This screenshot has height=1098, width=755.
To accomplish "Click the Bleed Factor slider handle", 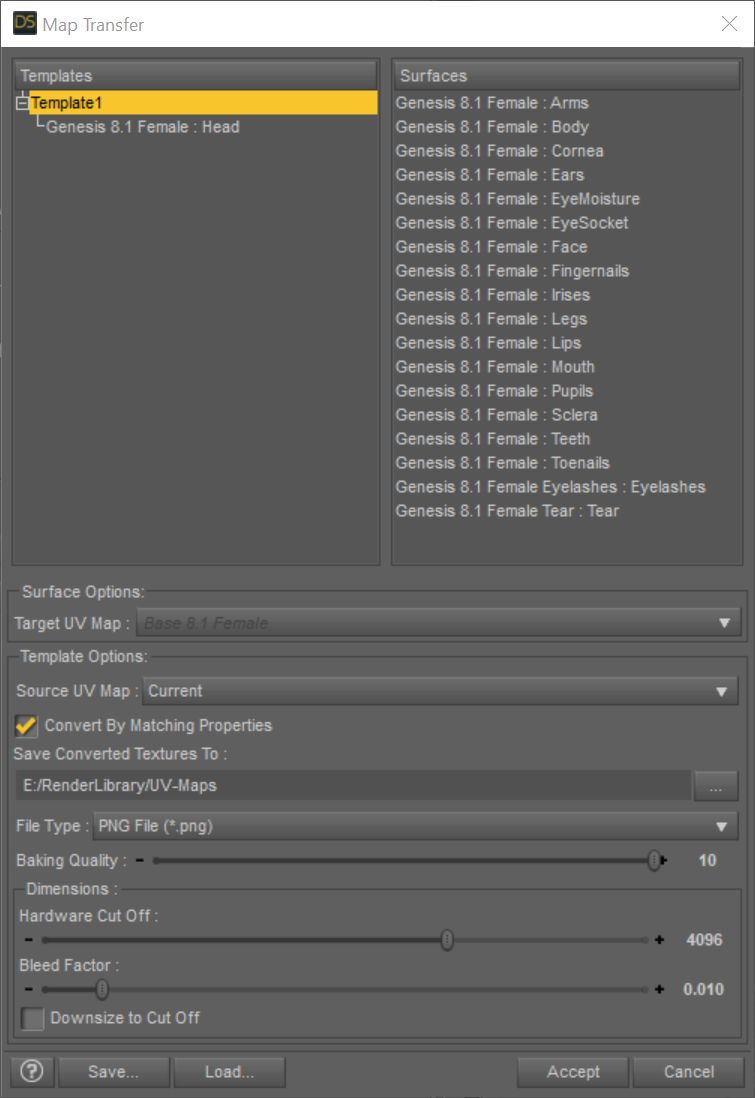I will point(102,989).
